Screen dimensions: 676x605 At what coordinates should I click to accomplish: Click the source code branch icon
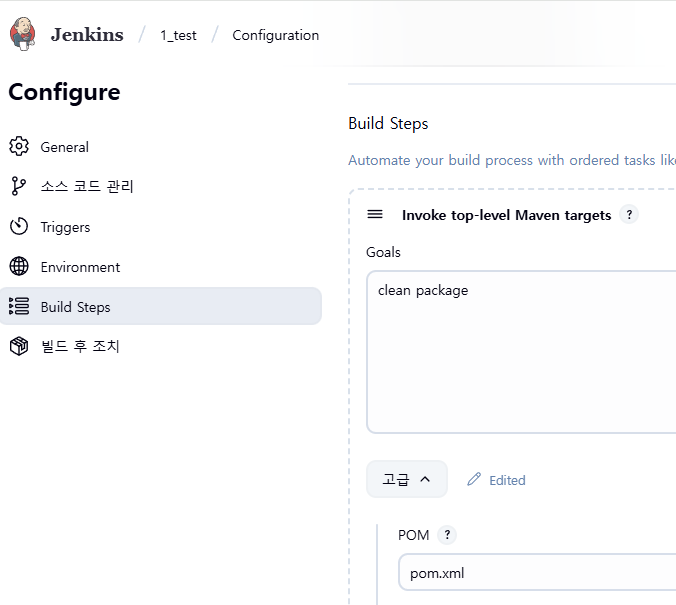pos(19,187)
